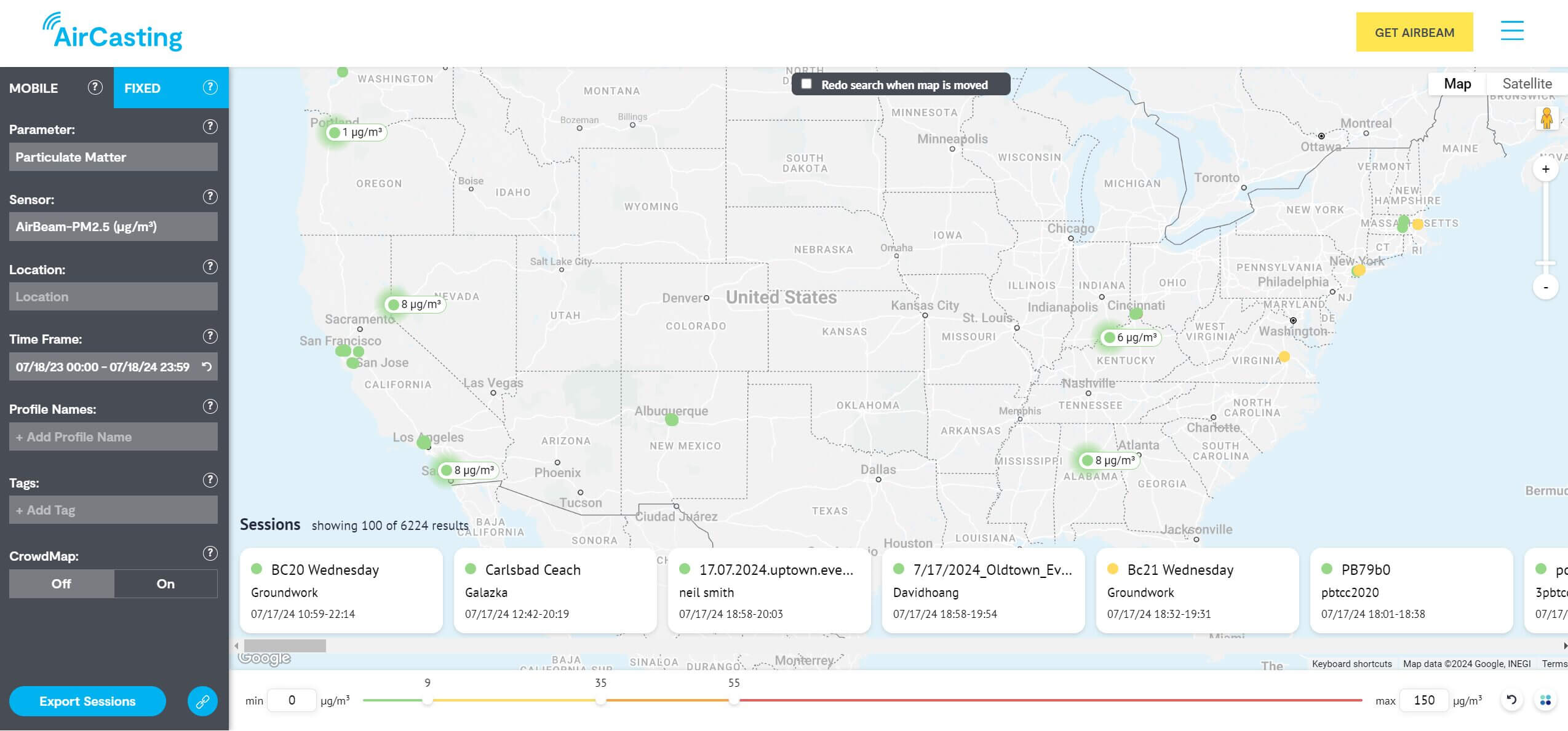Click the Nevada 8 µg/m³ marker
This screenshot has height=731, width=1568.
(415, 304)
